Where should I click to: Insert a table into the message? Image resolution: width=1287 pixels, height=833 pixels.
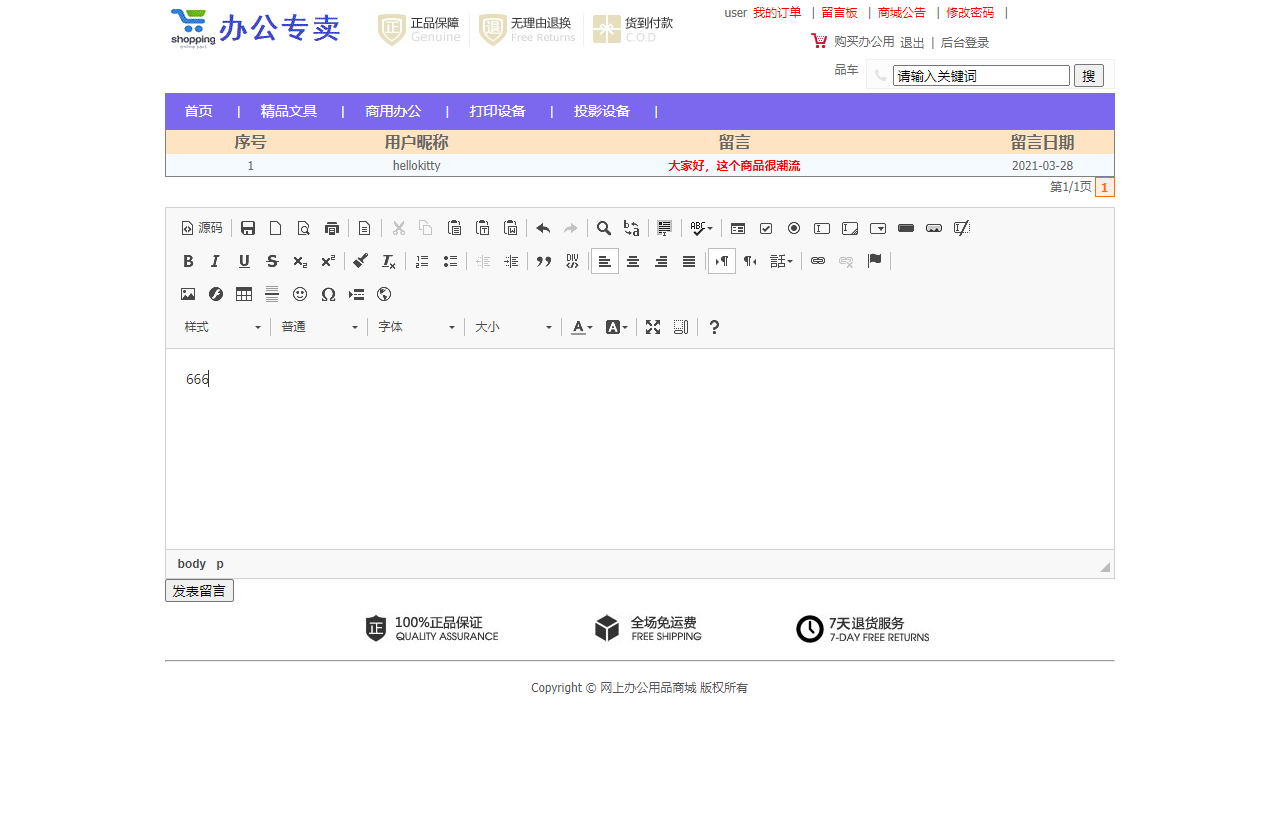[x=243, y=294]
